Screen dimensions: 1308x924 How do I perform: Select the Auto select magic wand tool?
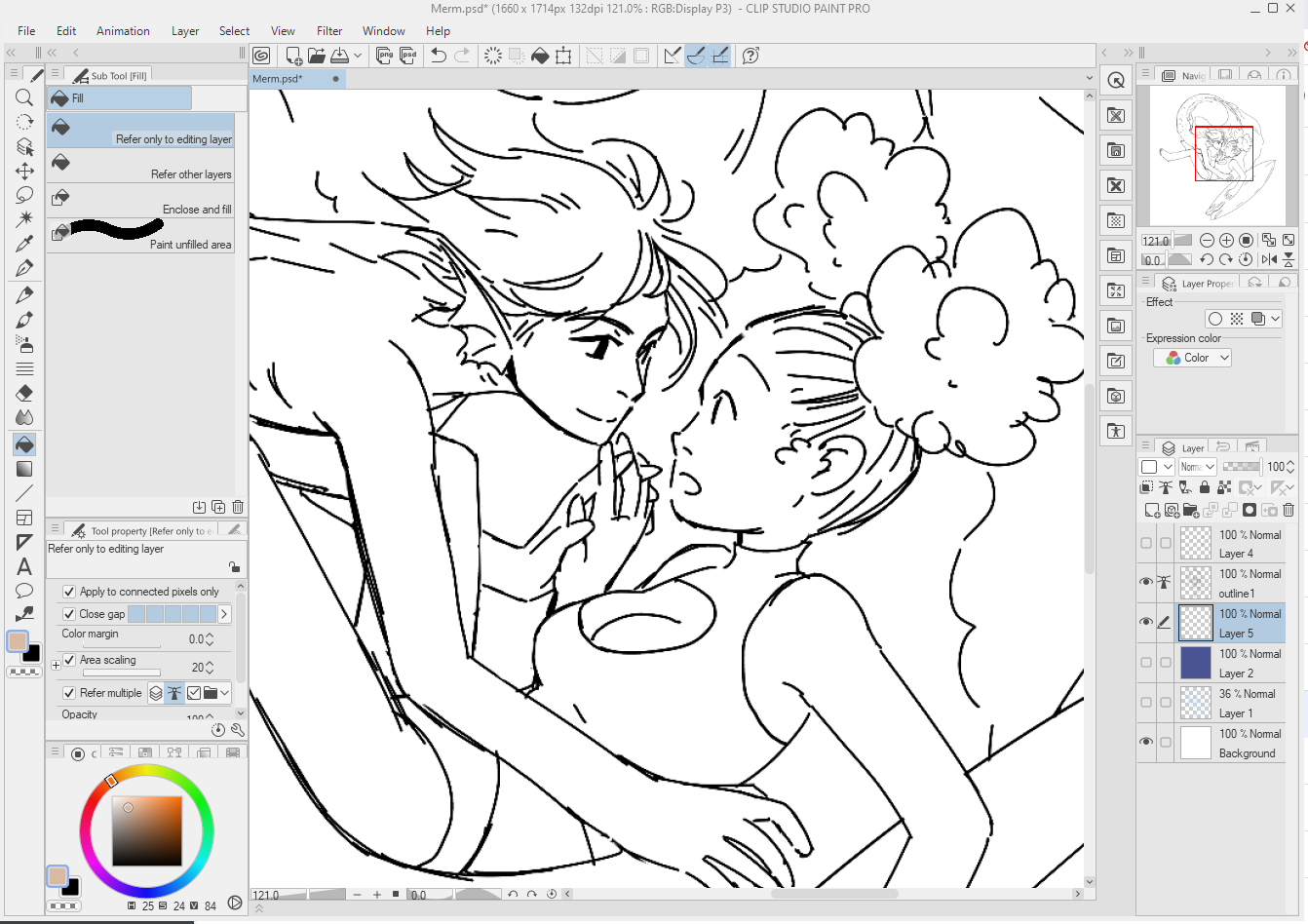coord(24,218)
